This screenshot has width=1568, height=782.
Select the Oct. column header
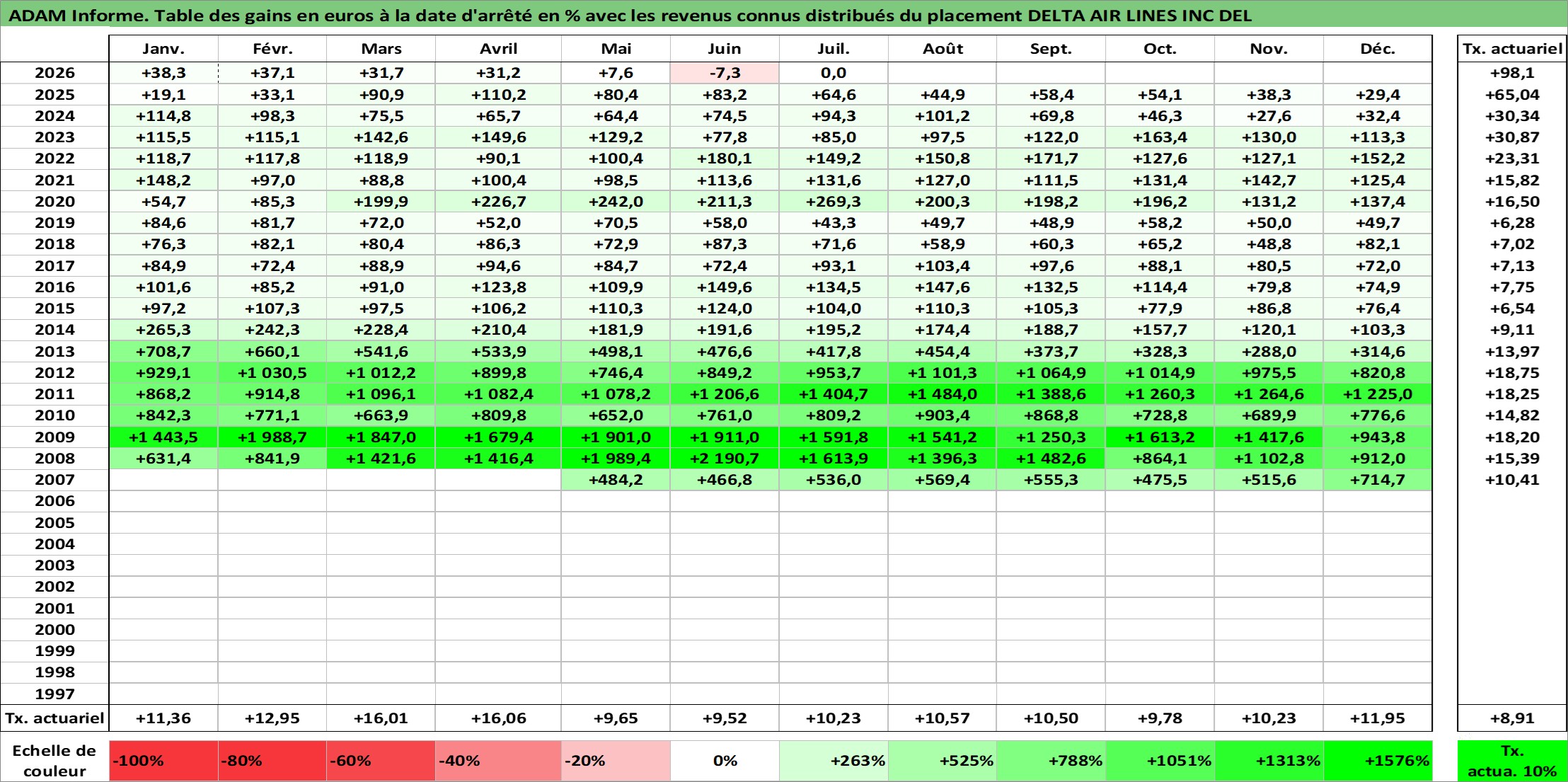click(1160, 49)
